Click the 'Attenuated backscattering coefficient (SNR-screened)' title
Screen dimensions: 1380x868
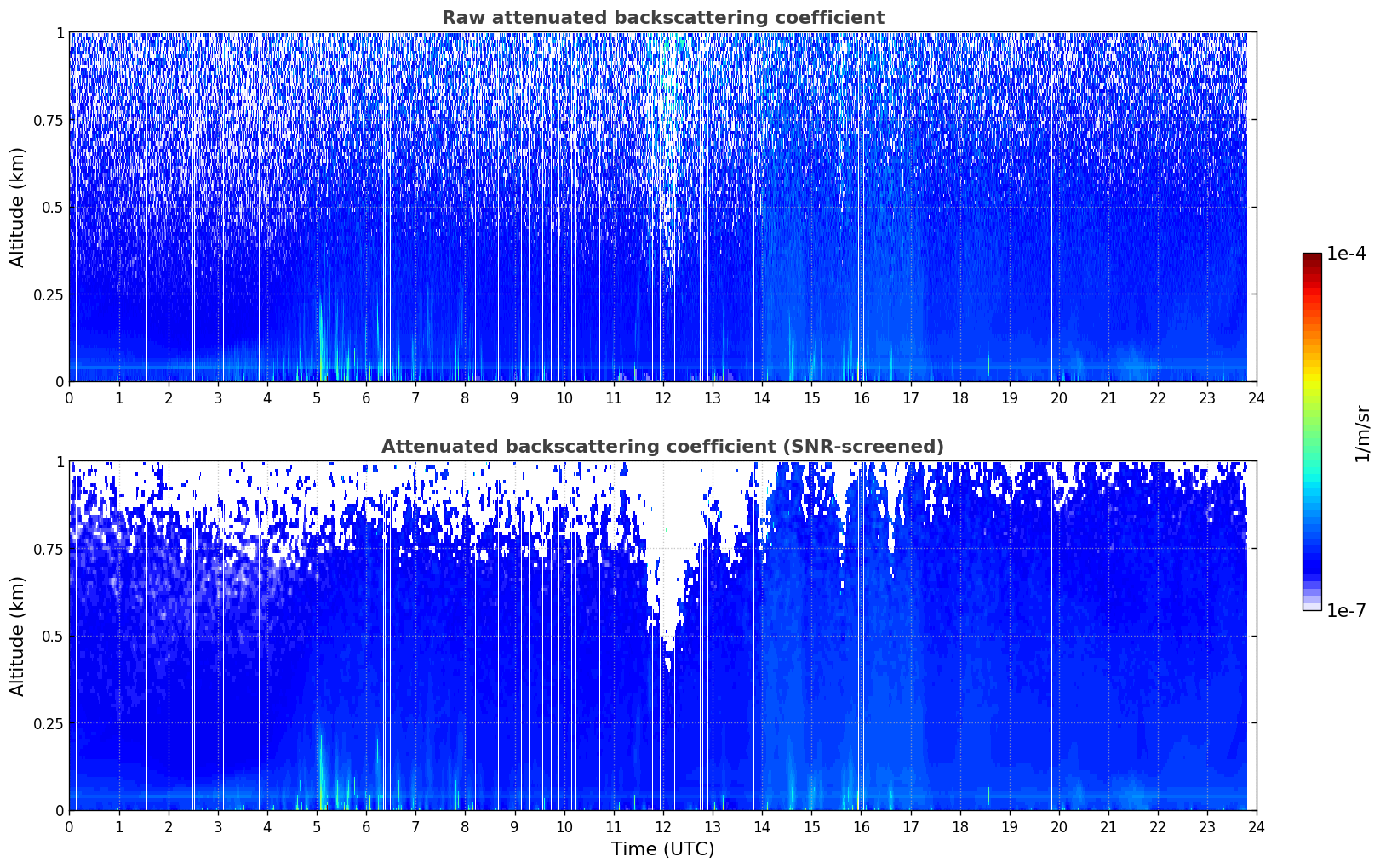[662, 447]
